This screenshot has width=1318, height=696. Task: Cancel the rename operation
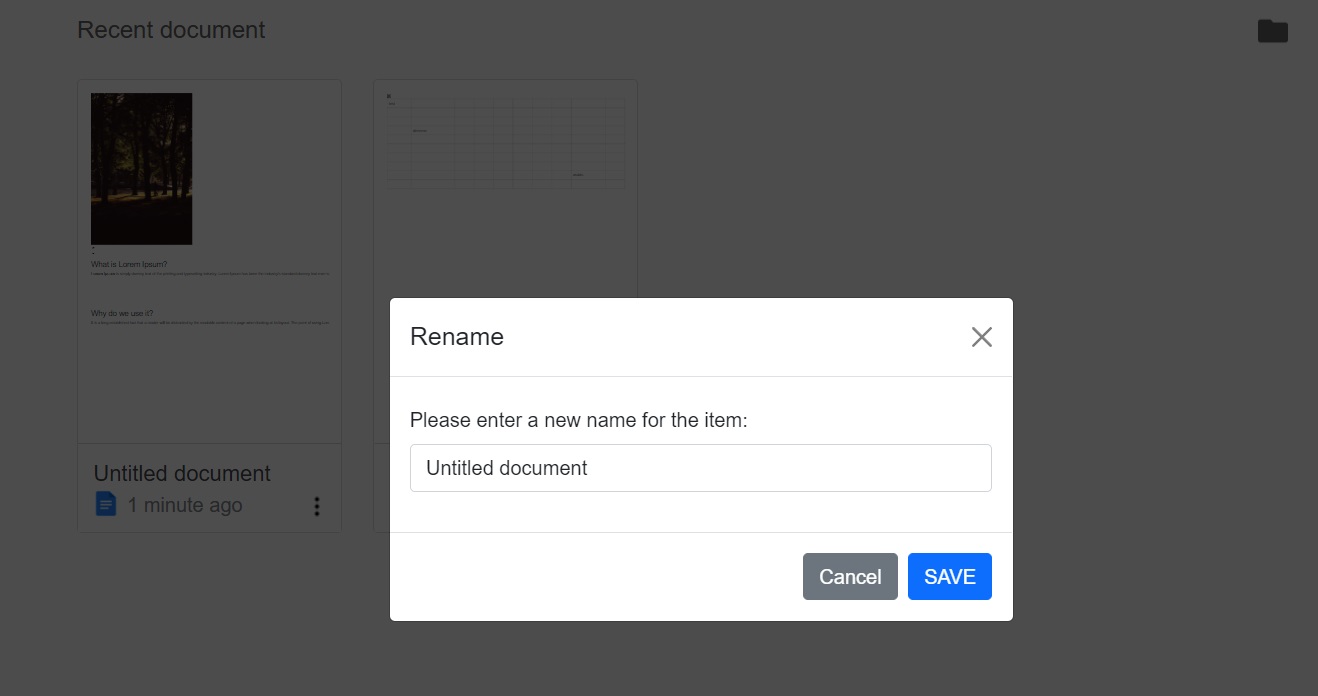coord(850,576)
